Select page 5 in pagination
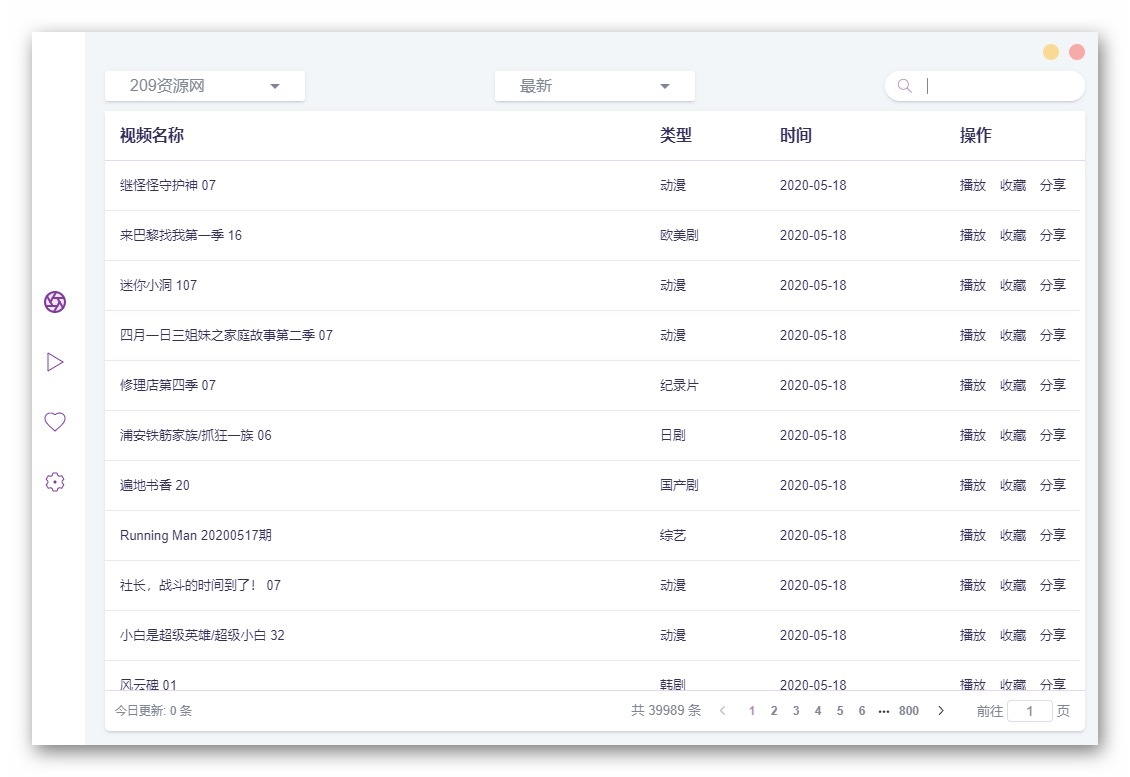The height and width of the screenshot is (777, 1130). tap(840, 711)
